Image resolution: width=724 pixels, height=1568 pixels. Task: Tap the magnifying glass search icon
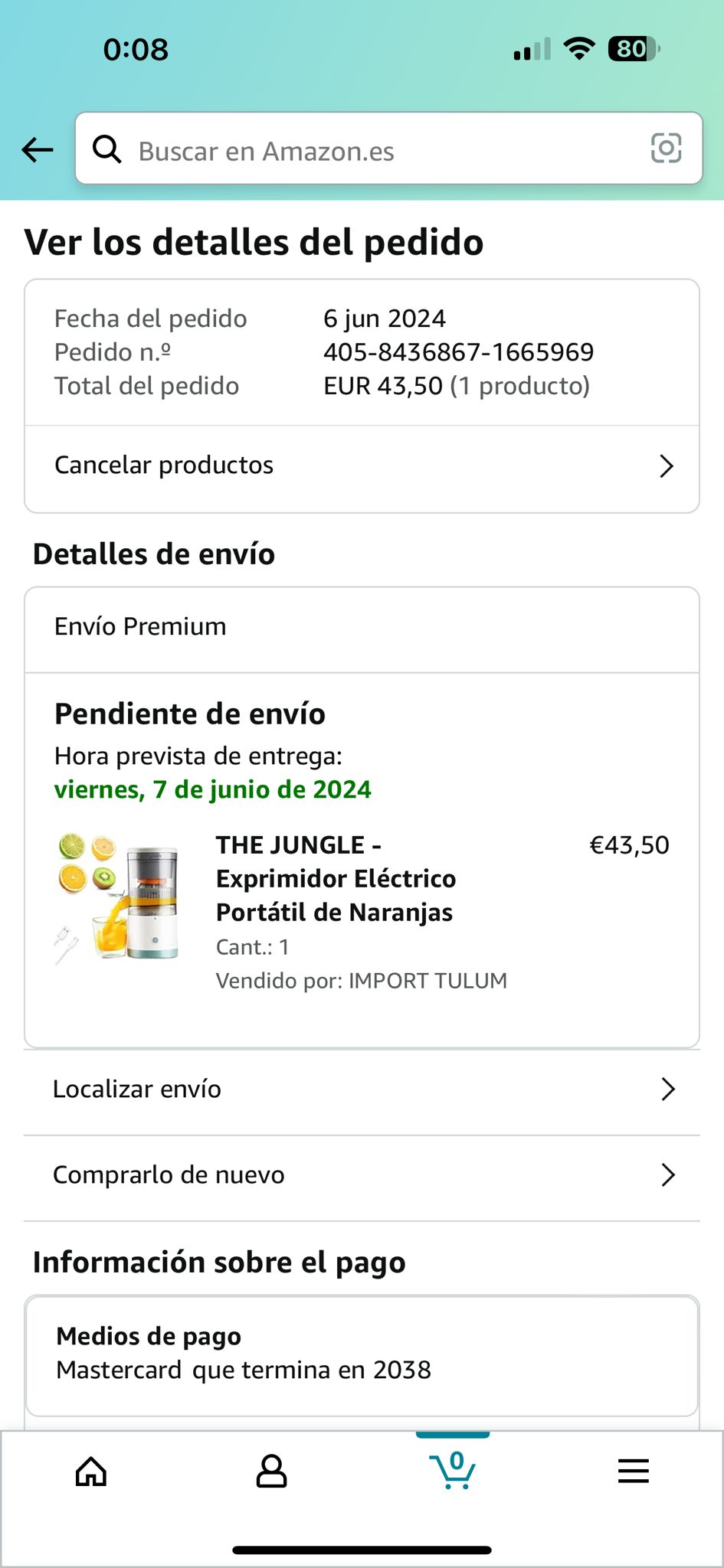tap(106, 149)
